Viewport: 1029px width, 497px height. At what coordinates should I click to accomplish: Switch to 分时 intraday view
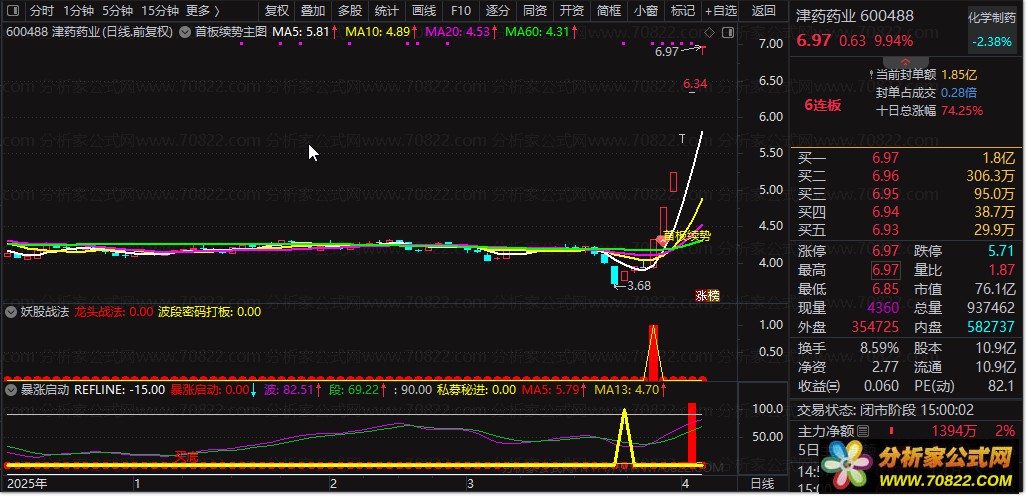tap(42, 11)
